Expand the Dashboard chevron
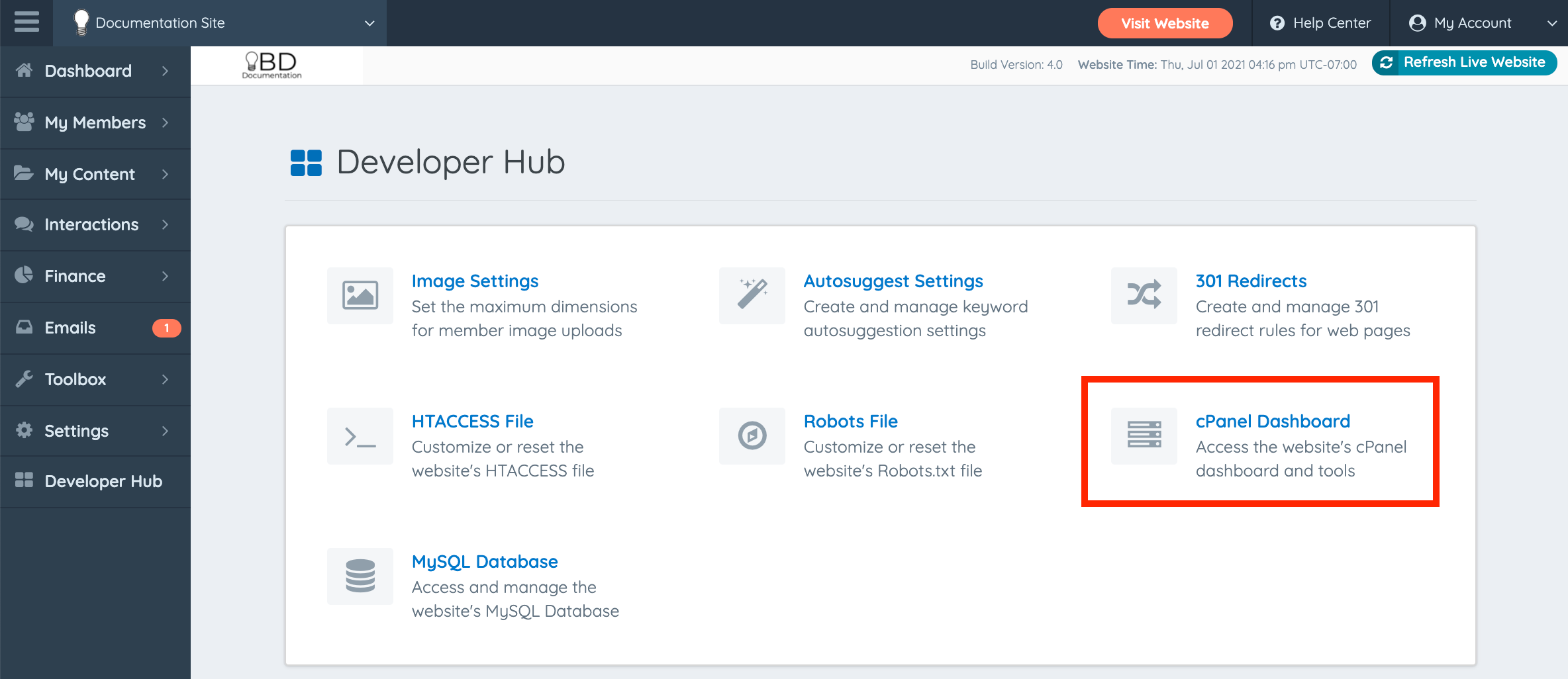 click(166, 71)
